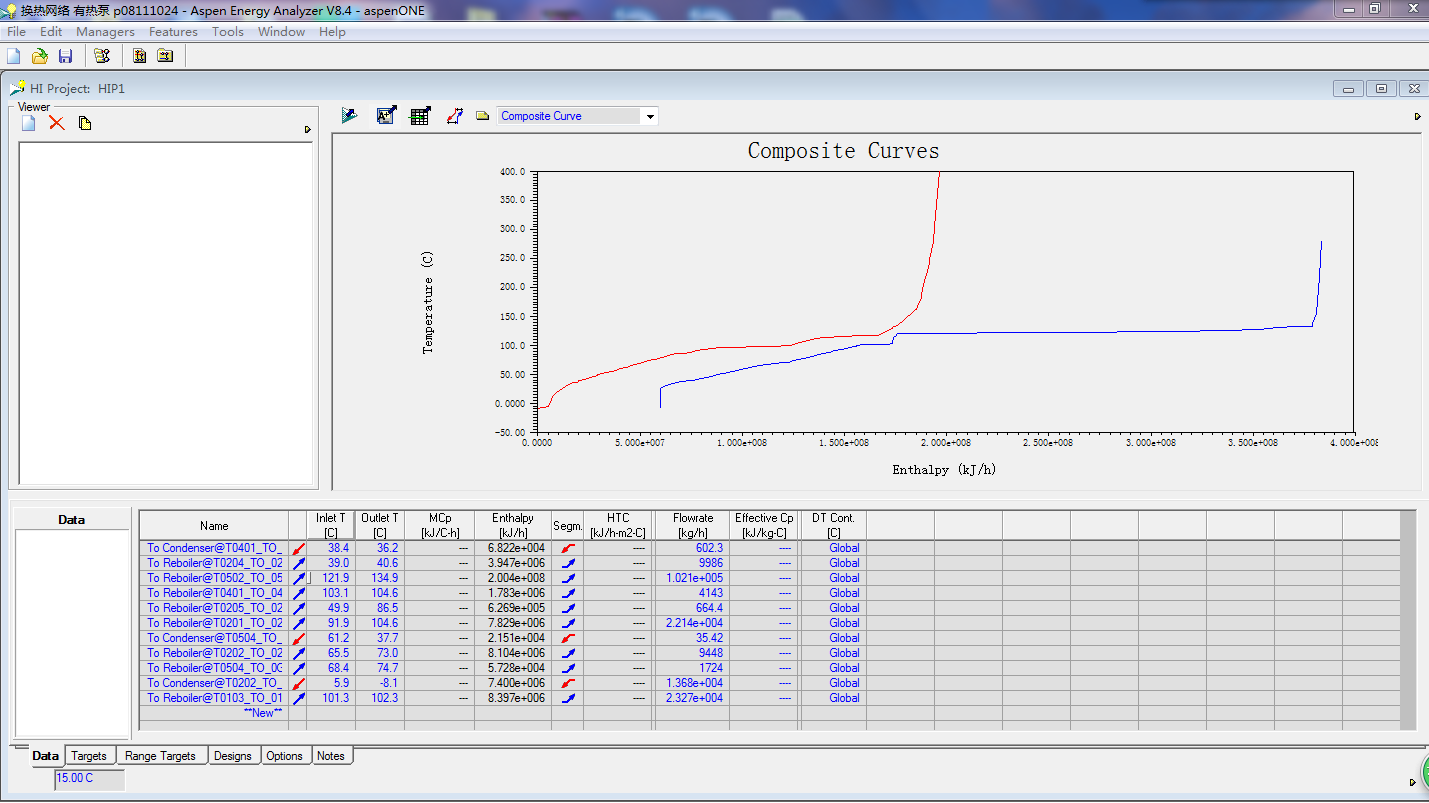Screen dimensions: 1429x803
Task: Switch to the Options tab
Action: tap(284, 756)
